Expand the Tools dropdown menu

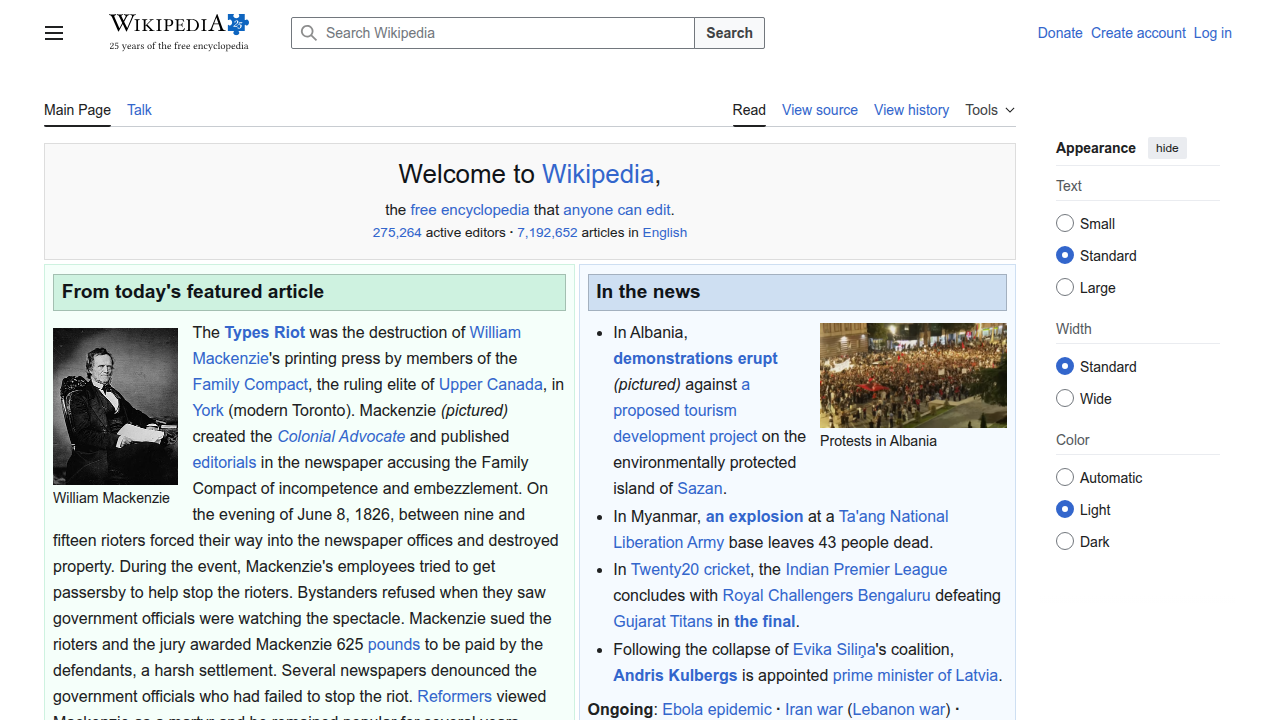click(990, 110)
